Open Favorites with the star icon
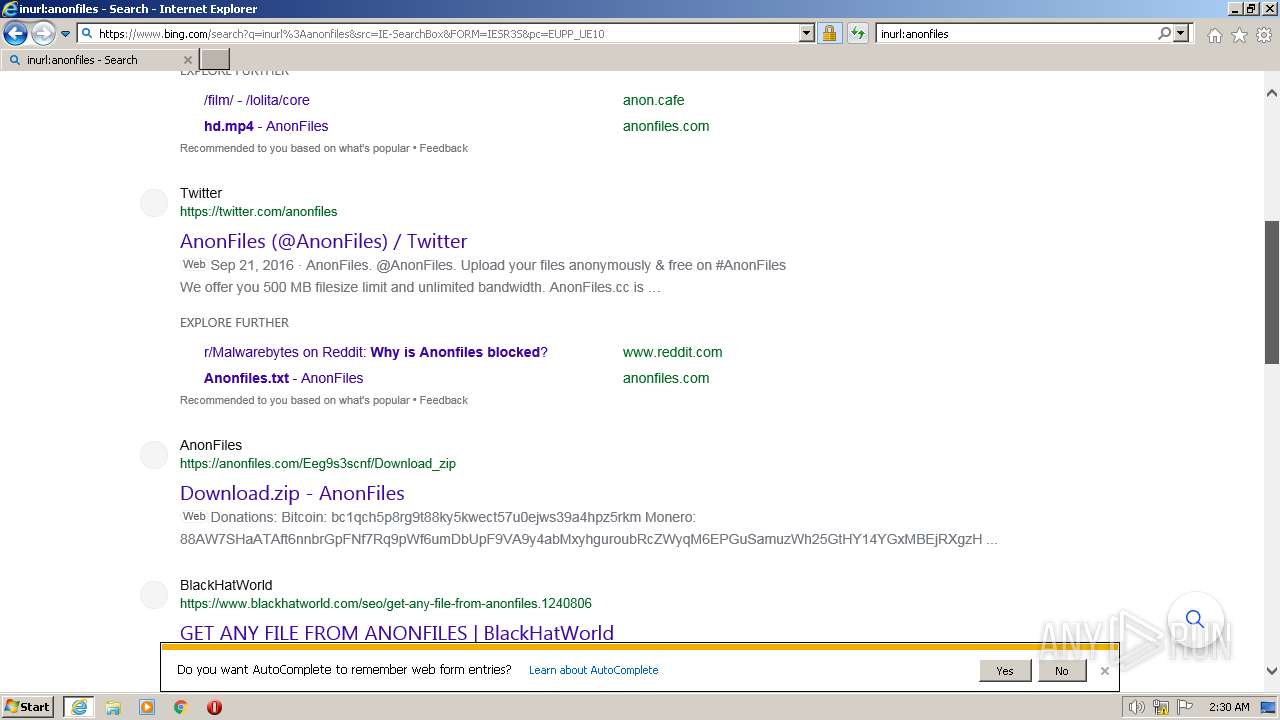 coord(1239,35)
